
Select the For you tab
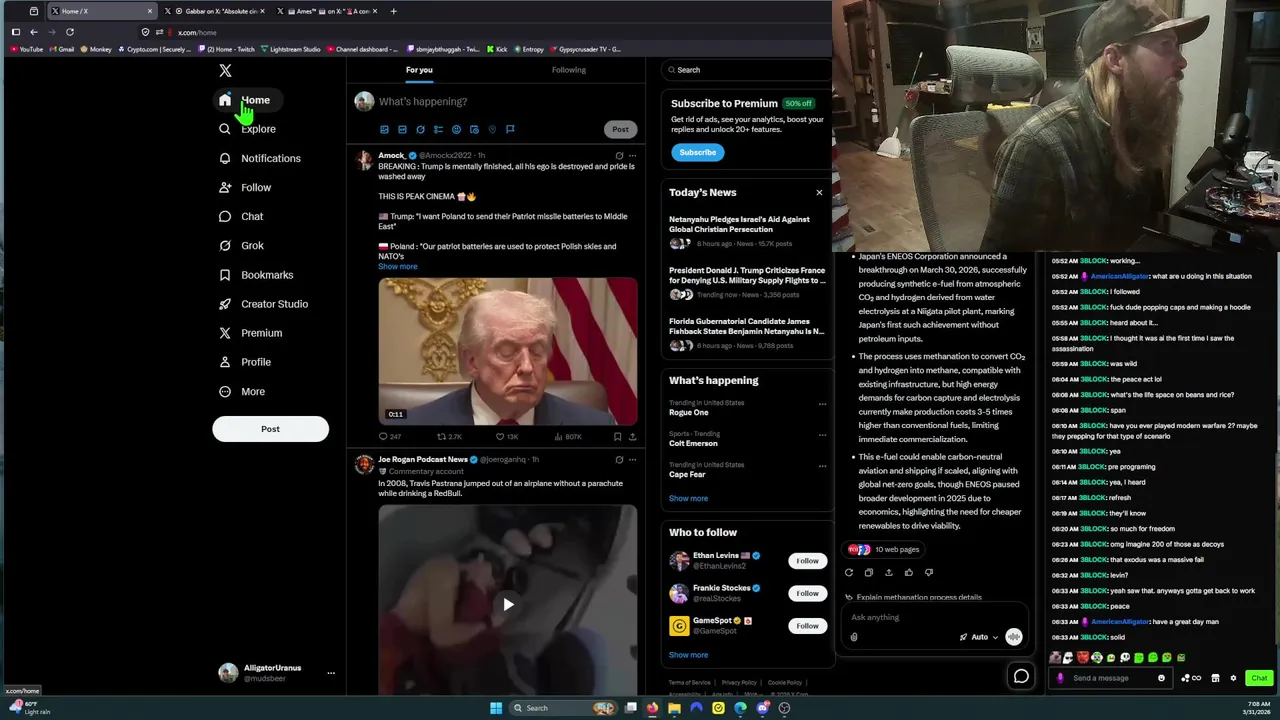(419, 70)
